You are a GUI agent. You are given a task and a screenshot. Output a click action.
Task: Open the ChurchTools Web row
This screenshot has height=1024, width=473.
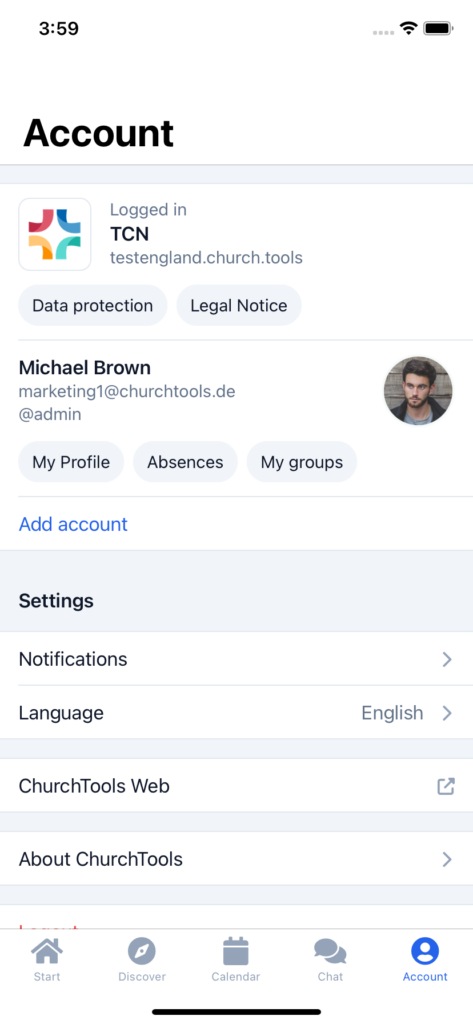(236, 786)
